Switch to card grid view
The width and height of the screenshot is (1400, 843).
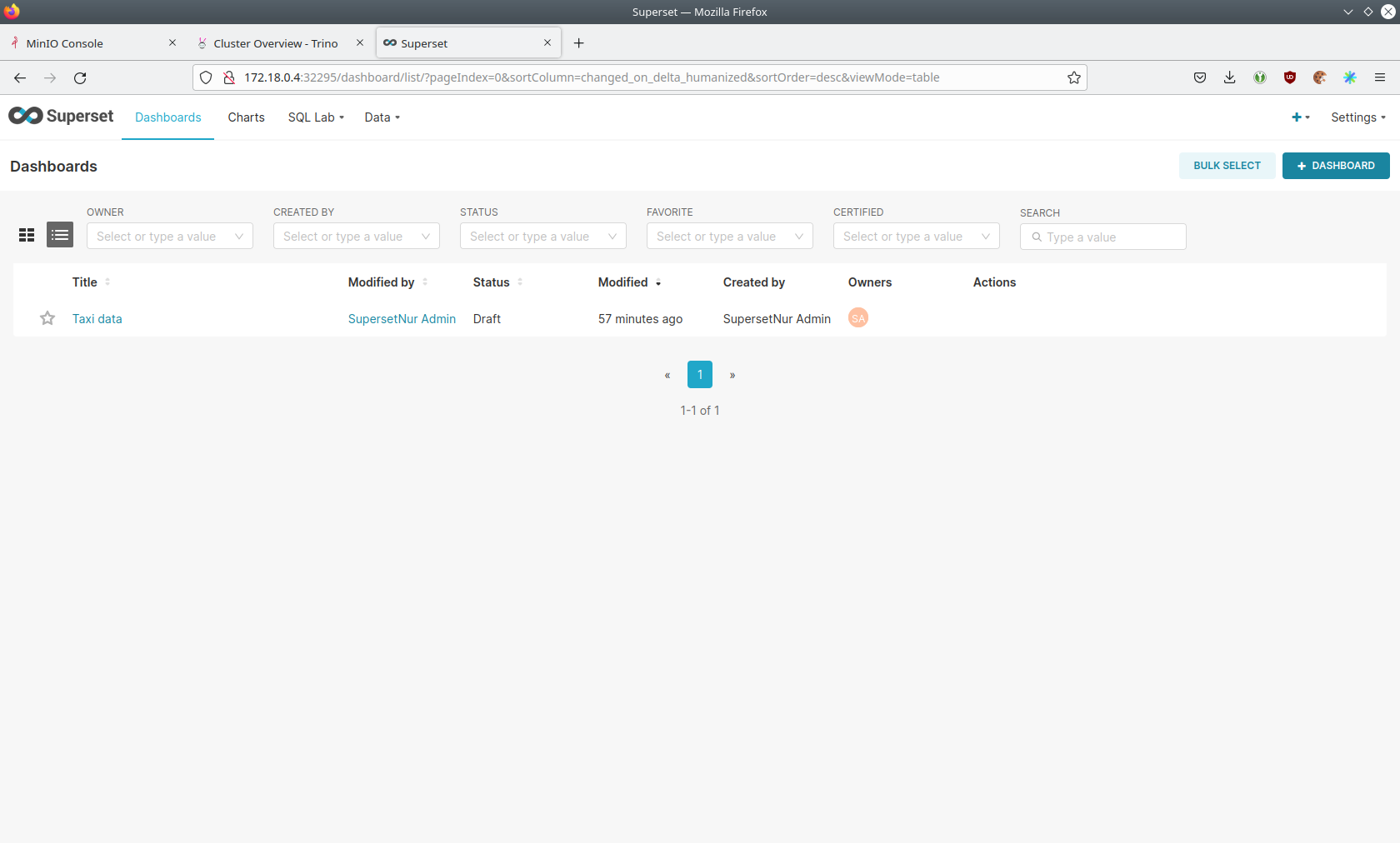[27, 236]
